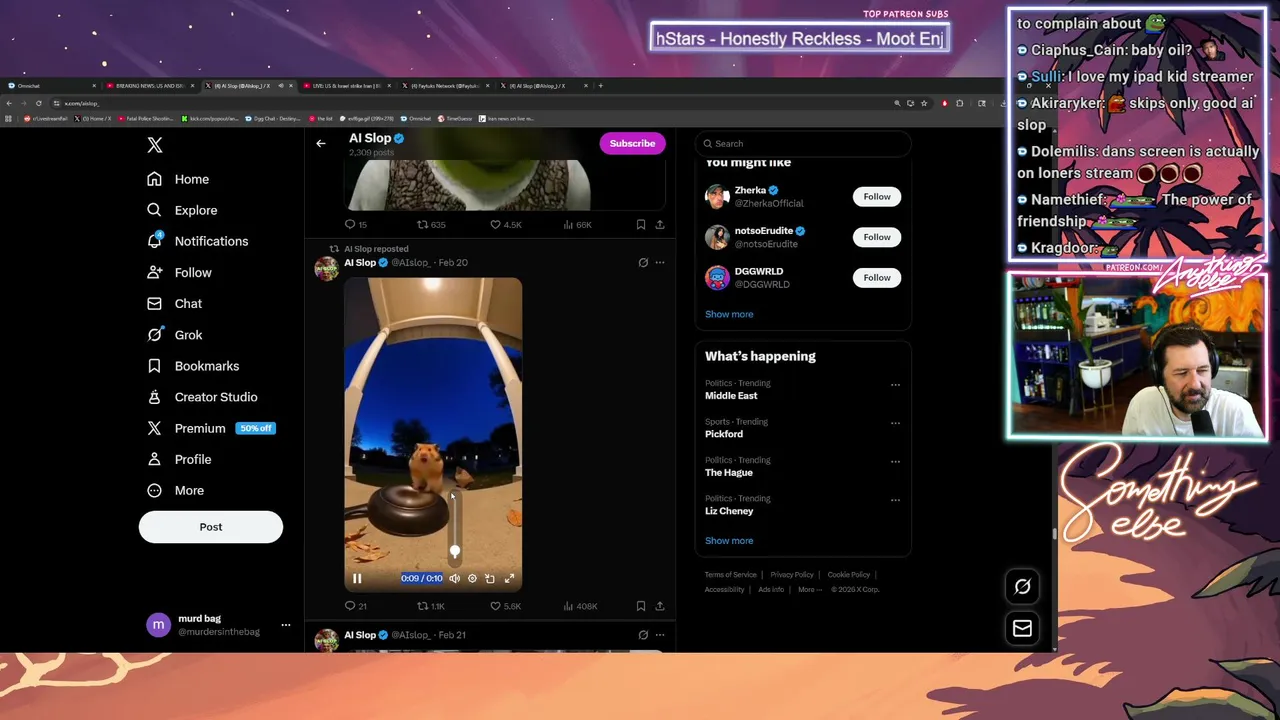The image size is (1280, 720).
Task: Subscribe to AI Slop
Action: coord(632,143)
